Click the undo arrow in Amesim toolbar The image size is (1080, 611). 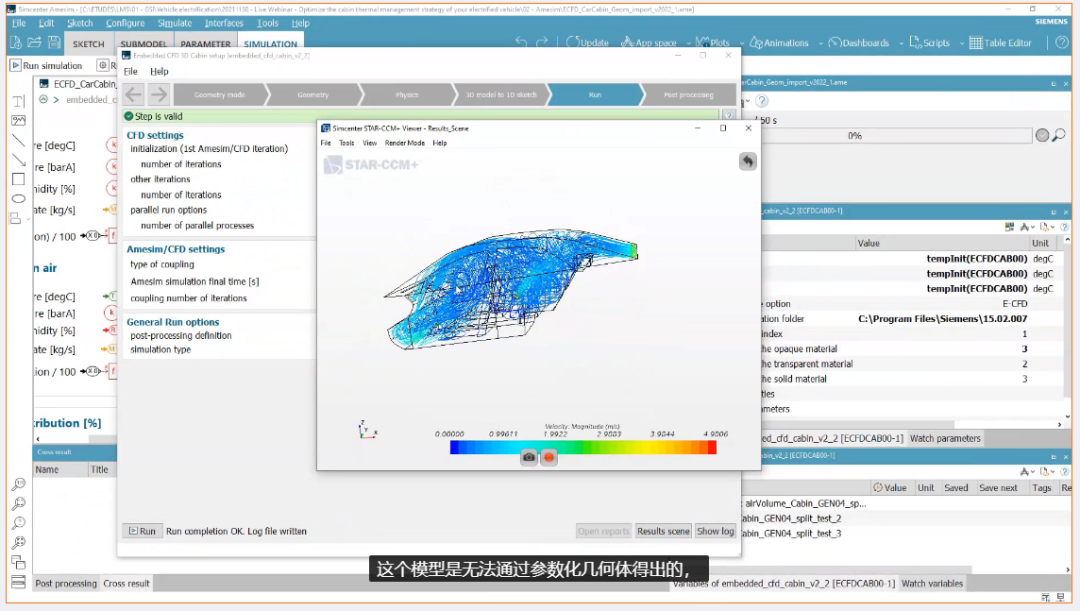pyautogui.click(x=521, y=42)
